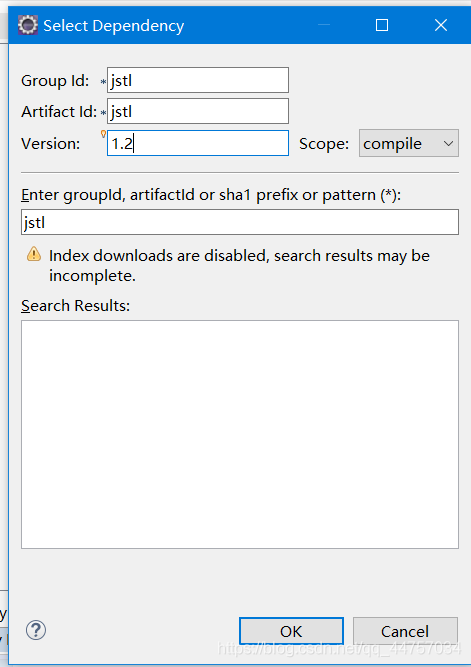Click the Eclipse gear icon in title bar
Image resolution: width=471 pixels, height=667 pixels.
[28, 26]
